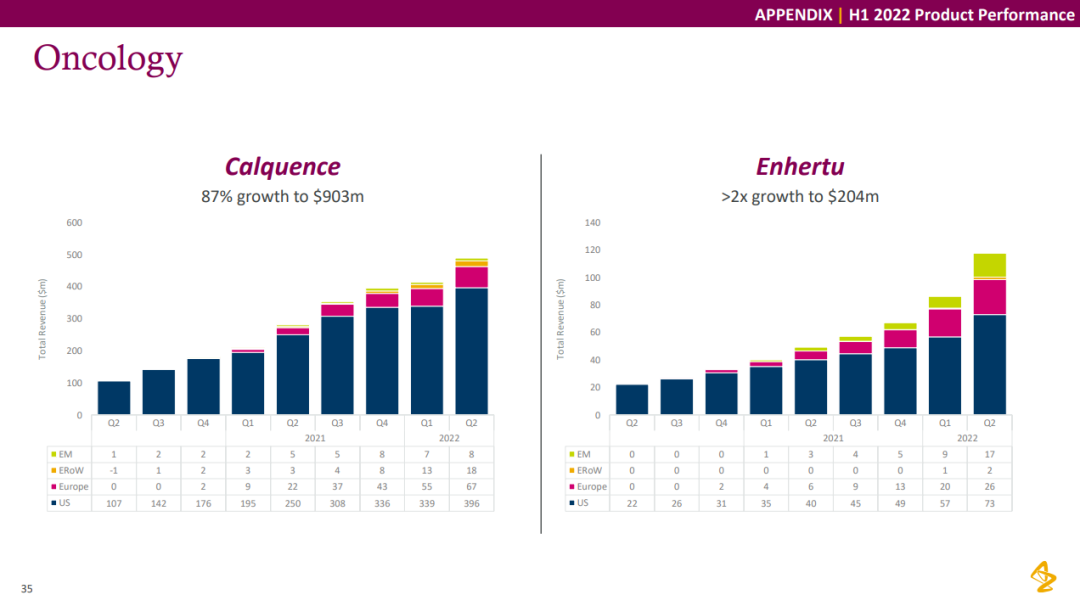Click Enhertu US value 31
1080x606 pixels.
pos(721,503)
